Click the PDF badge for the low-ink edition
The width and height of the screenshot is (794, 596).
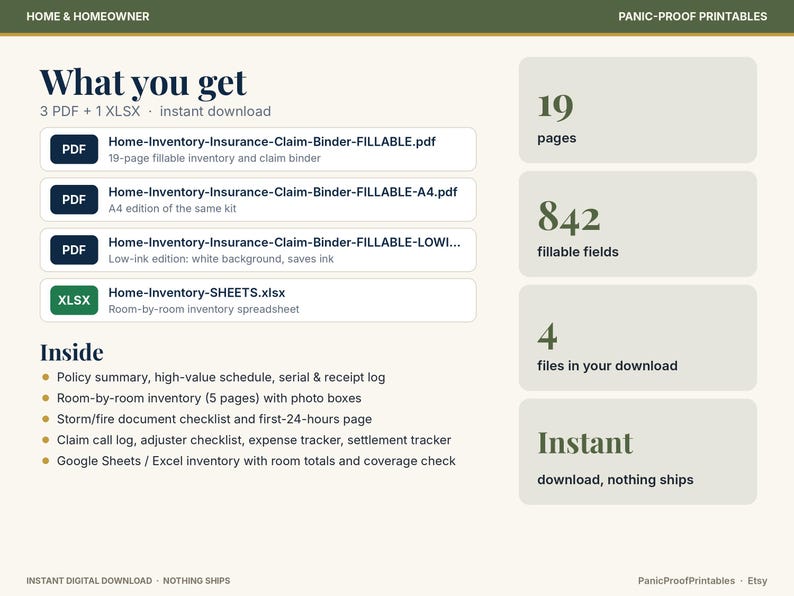pyautogui.click(x=74, y=250)
